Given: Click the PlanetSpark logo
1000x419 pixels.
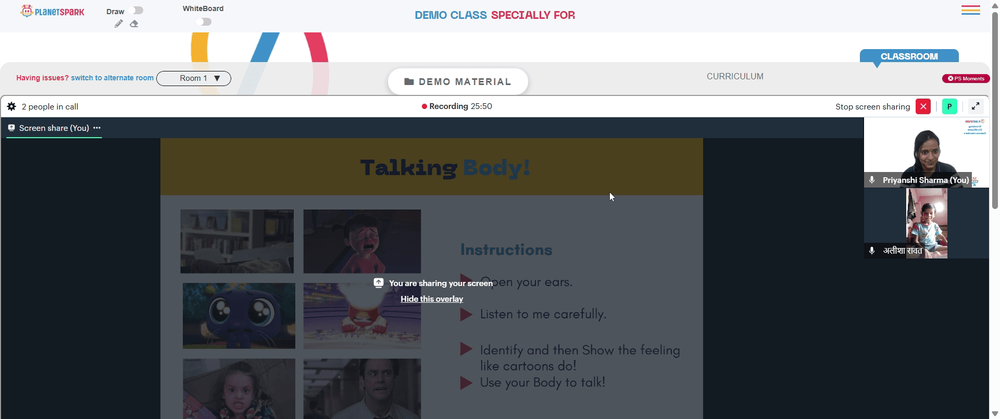Looking at the screenshot, I should pos(52,11).
